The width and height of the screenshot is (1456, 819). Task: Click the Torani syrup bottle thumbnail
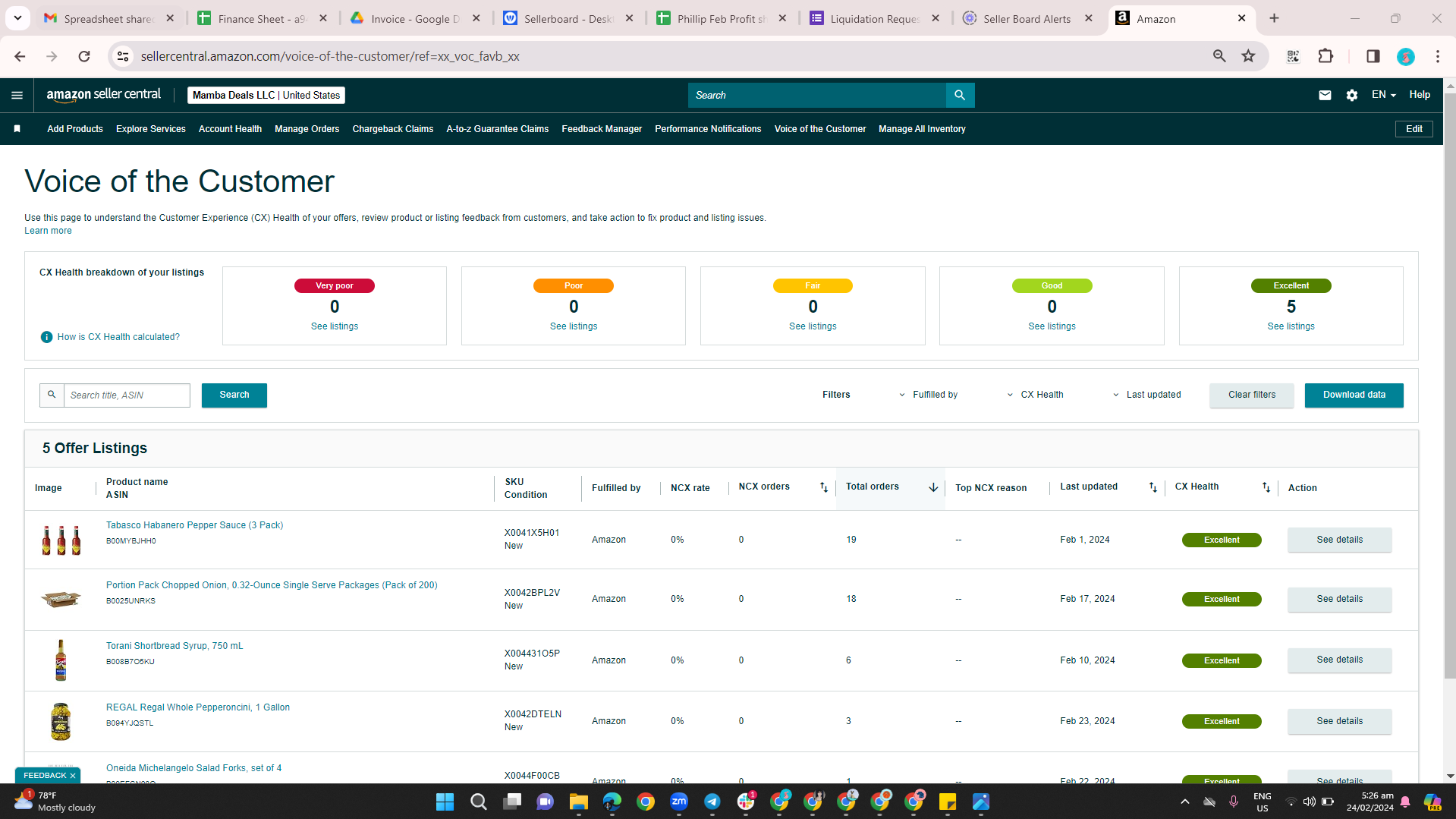[x=61, y=660]
